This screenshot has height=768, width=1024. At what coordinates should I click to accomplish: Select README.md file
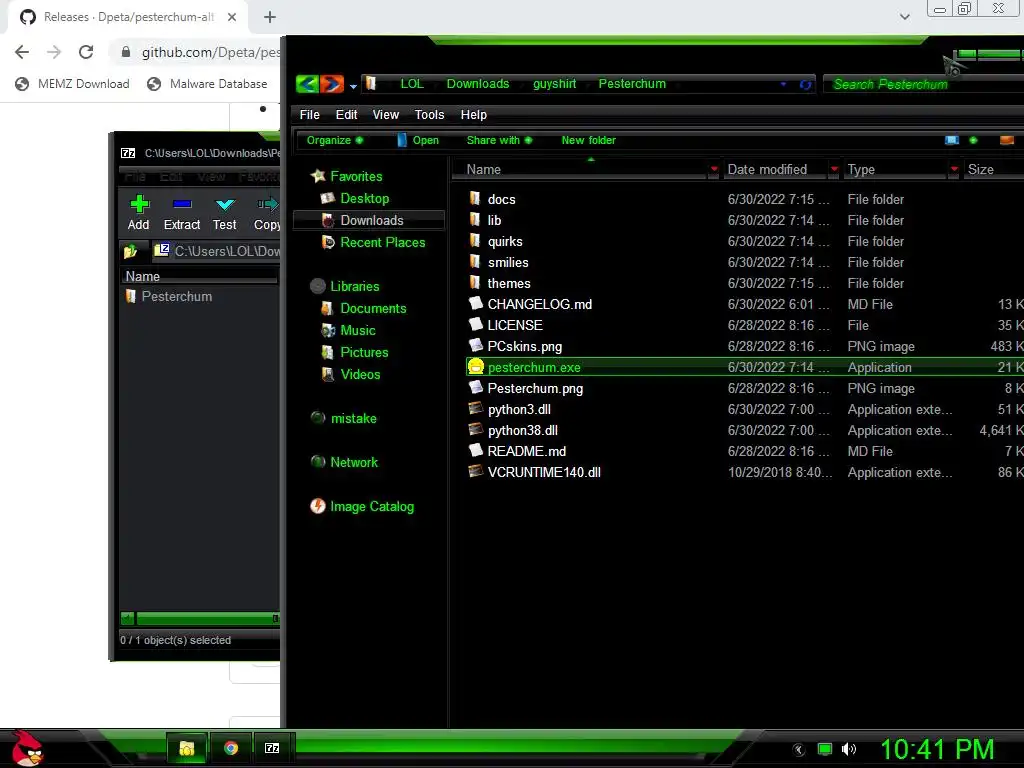coord(526,451)
